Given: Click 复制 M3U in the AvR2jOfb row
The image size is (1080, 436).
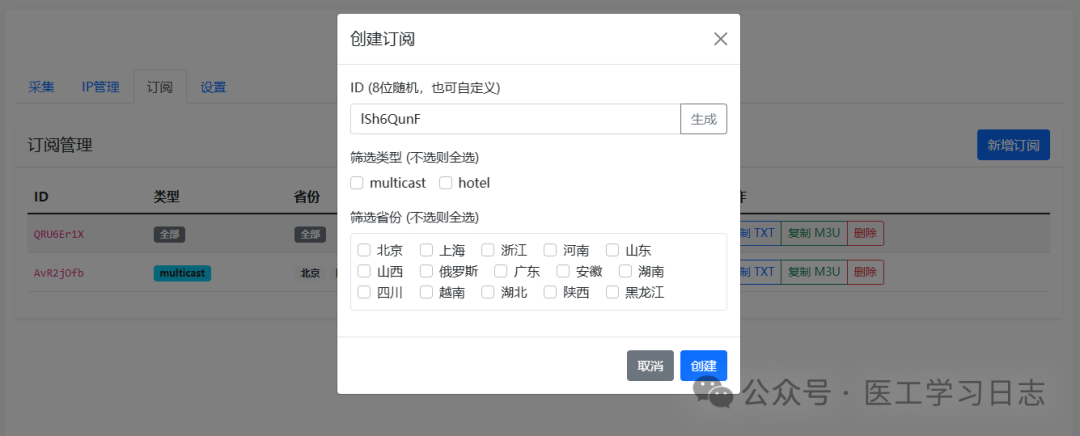Looking at the screenshot, I should tap(814, 272).
